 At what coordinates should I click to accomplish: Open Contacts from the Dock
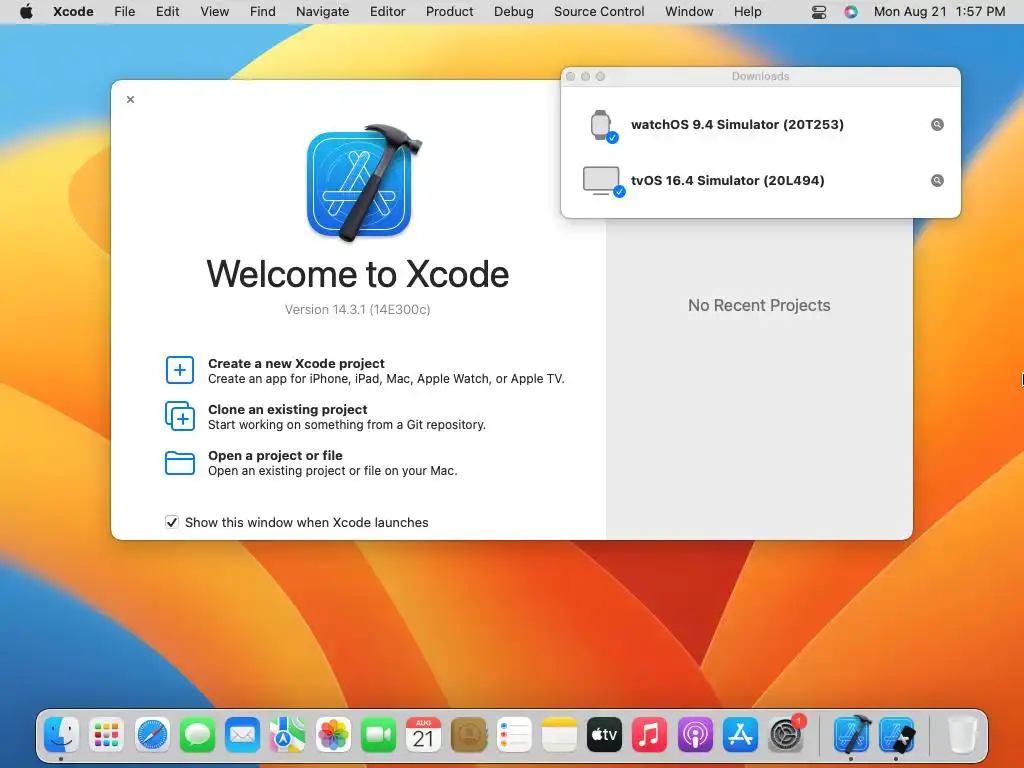point(469,735)
